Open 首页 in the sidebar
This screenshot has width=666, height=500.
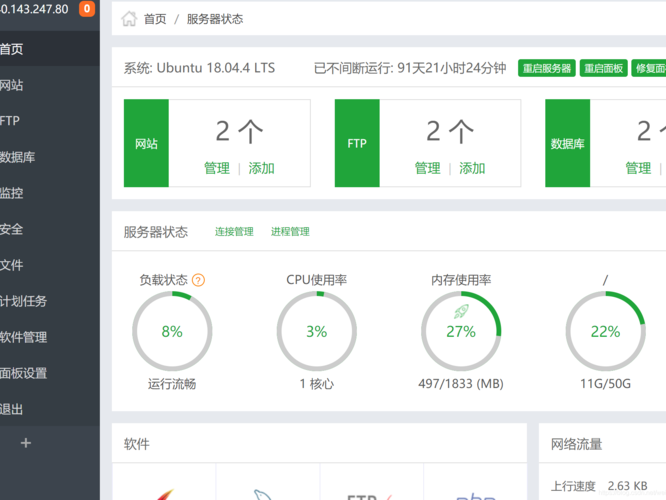pos(50,49)
